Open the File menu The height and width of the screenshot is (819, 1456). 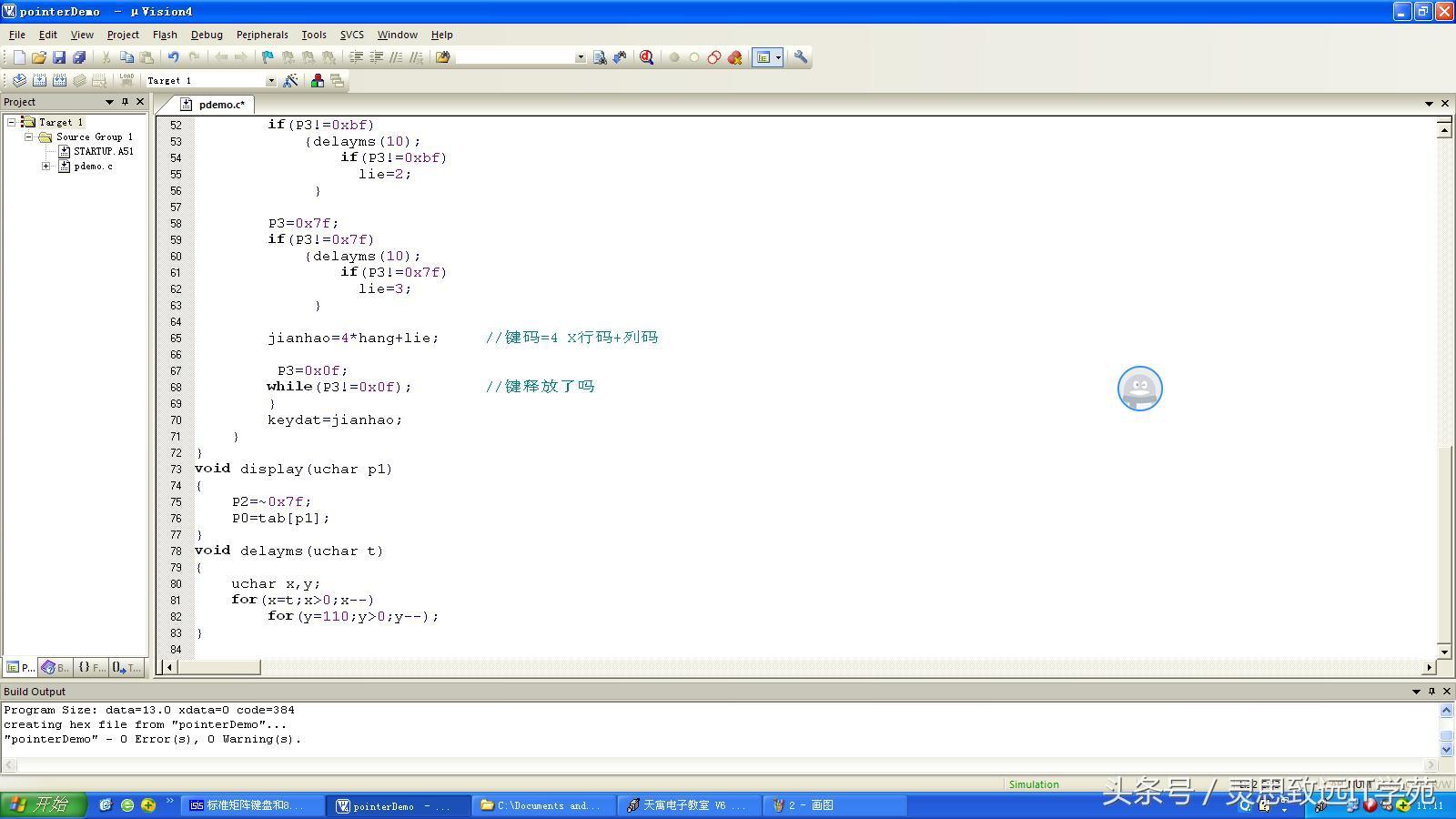click(x=17, y=35)
